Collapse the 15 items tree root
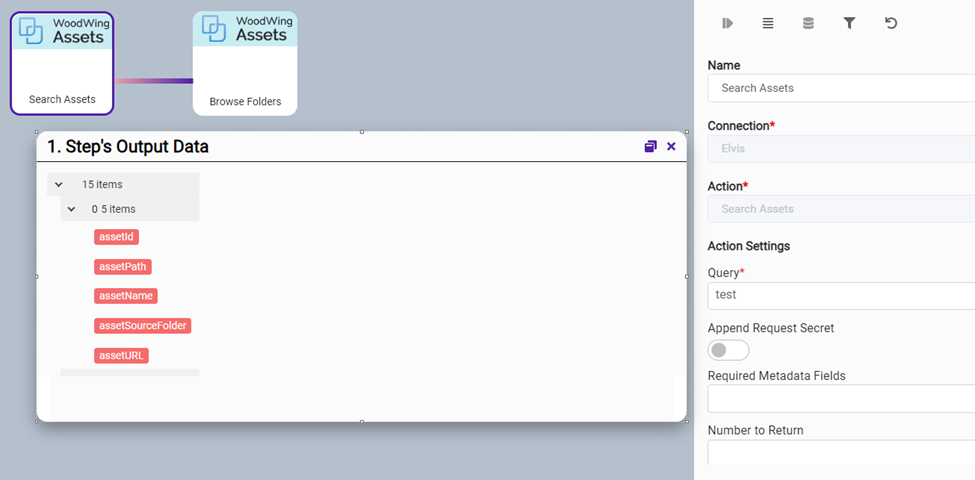The width and height of the screenshot is (975, 480). pos(59,185)
